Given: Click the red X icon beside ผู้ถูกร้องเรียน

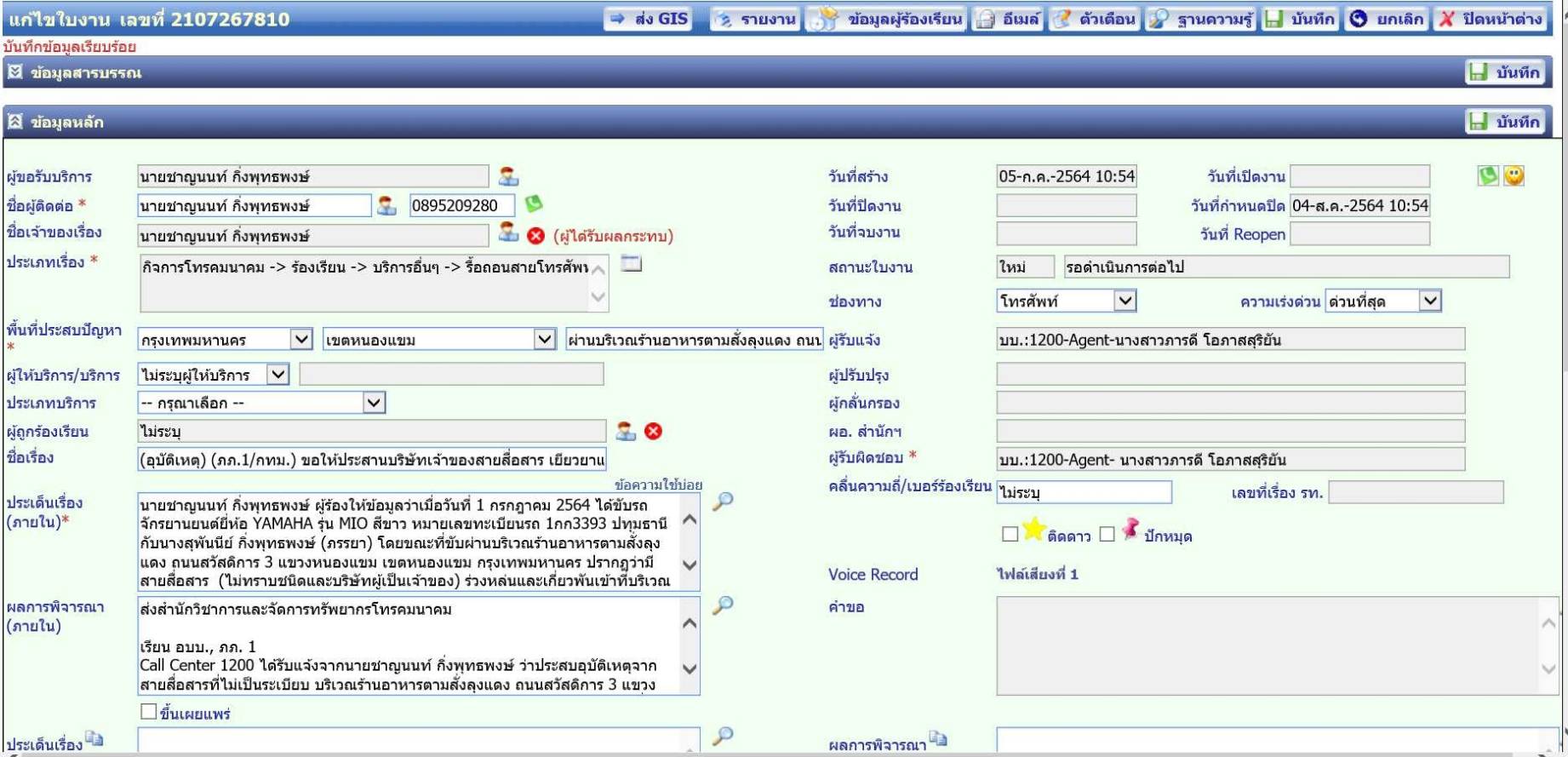Looking at the screenshot, I should click(653, 431).
